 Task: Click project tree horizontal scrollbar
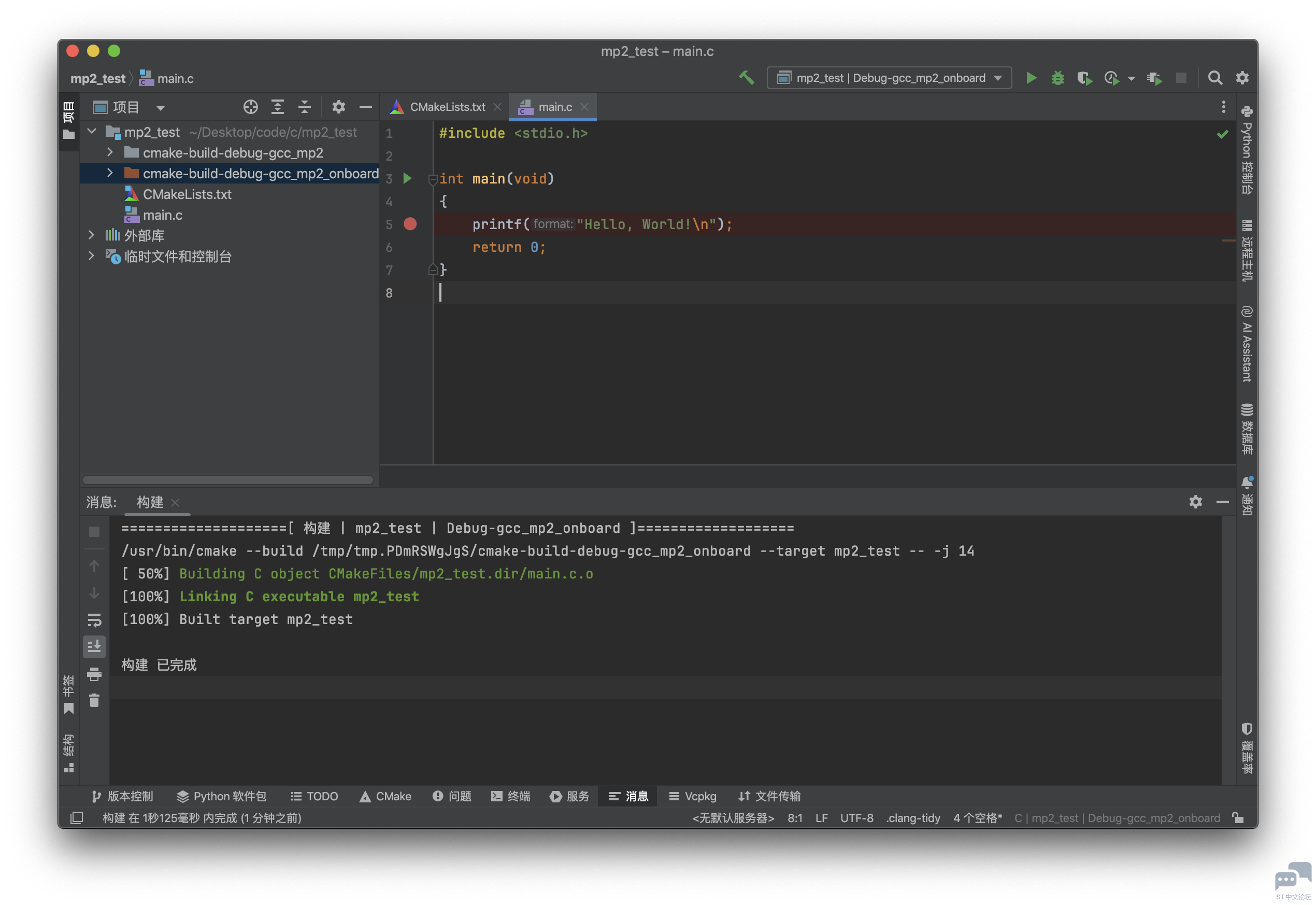[x=228, y=480]
